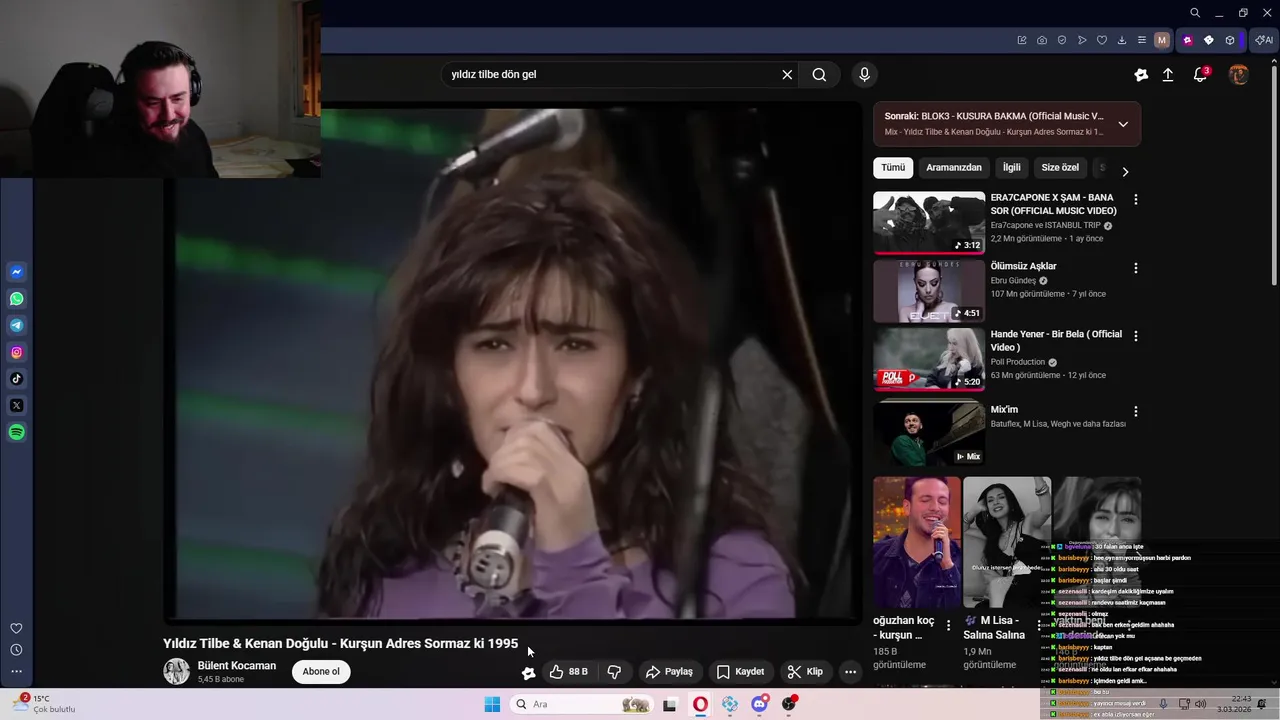Expand the Sonraki mix playlist chevron
The height and width of the screenshot is (720, 1280).
coord(1123,124)
